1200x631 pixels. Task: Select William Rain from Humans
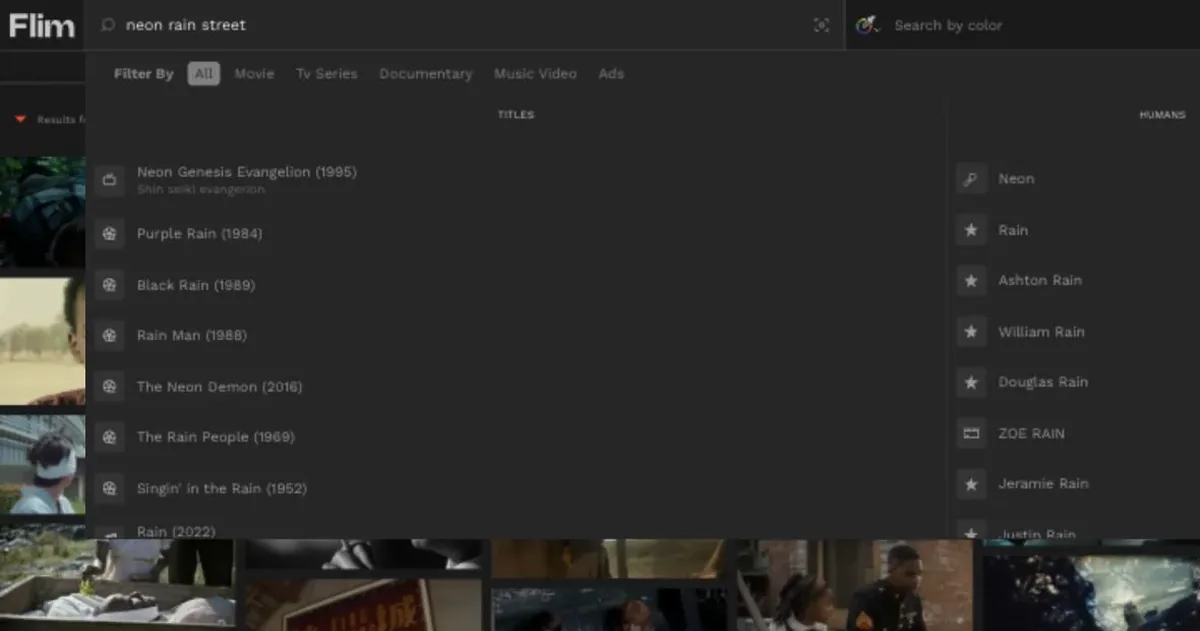pyautogui.click(x=1041, y=332)
